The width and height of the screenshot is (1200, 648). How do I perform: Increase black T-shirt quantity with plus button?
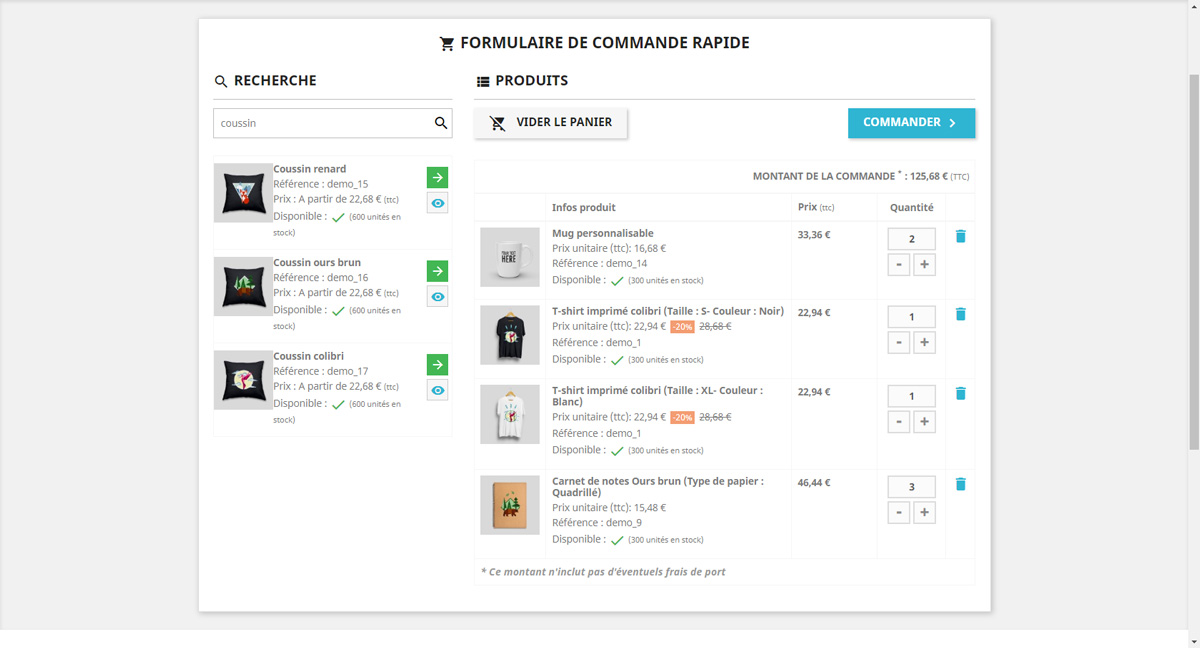click(924, 343)
